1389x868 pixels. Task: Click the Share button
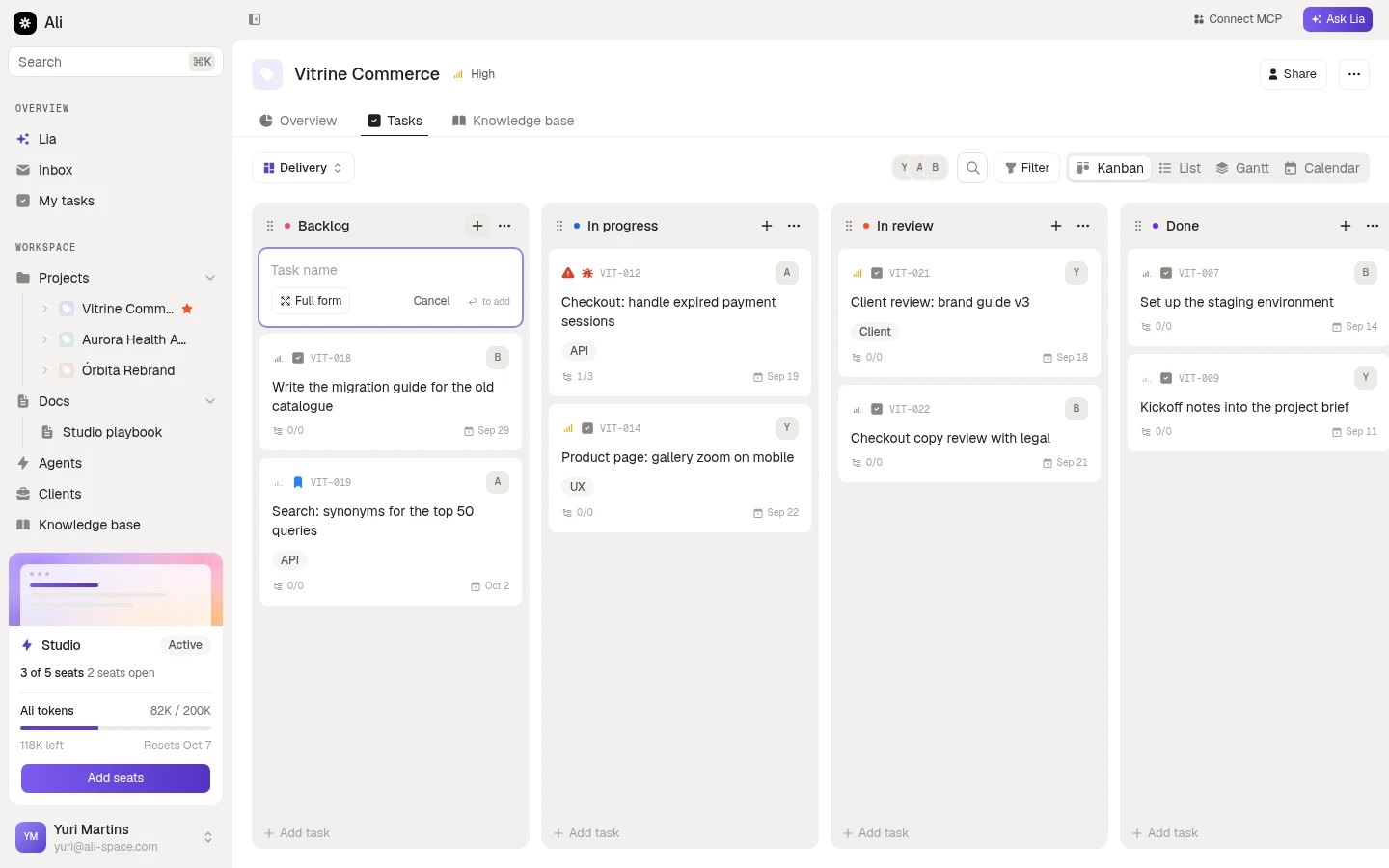[1293, 74]
